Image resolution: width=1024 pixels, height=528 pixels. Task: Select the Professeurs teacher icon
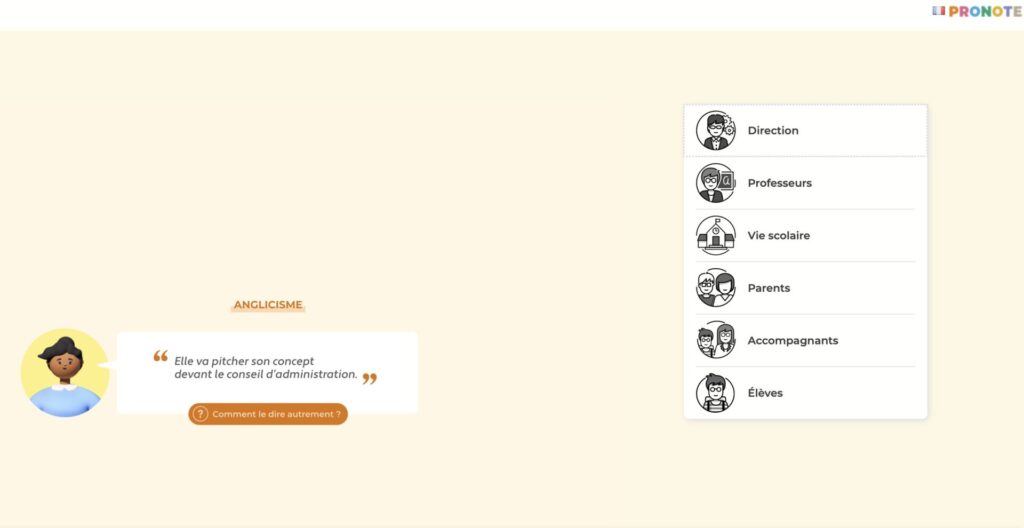(716, 183)
